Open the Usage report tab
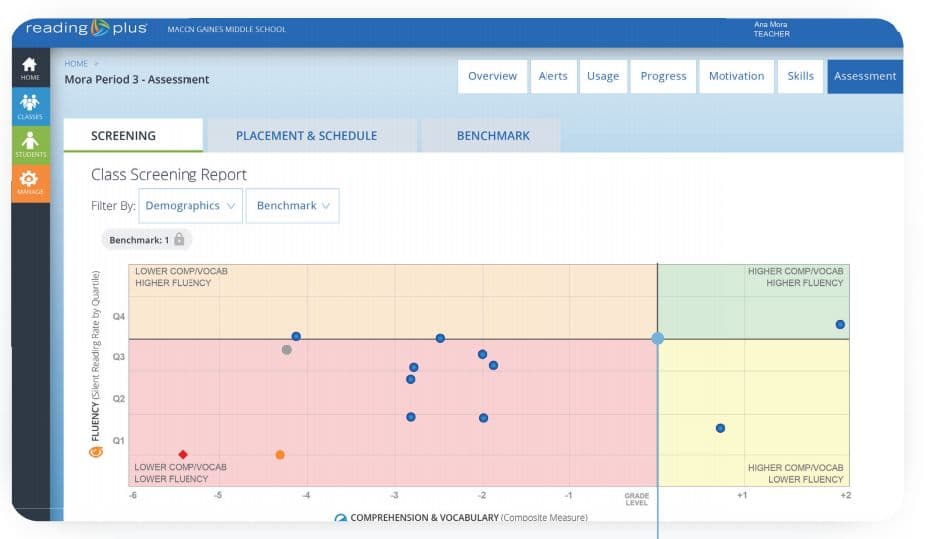Viewport: 935px width, 539px height. pyautogui.click(x=603, y=76)
